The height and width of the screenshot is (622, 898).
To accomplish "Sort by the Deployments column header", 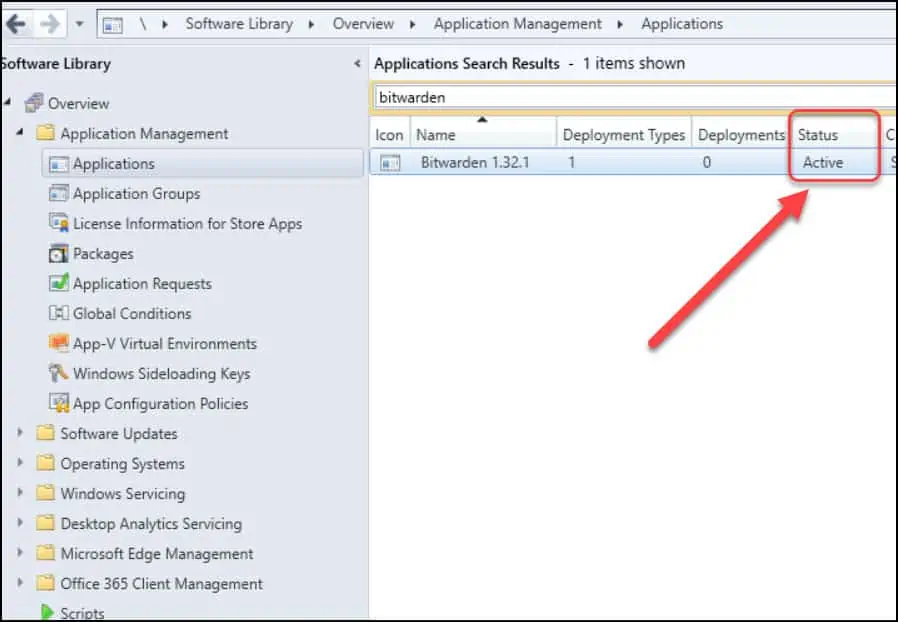I will point(741,135).
